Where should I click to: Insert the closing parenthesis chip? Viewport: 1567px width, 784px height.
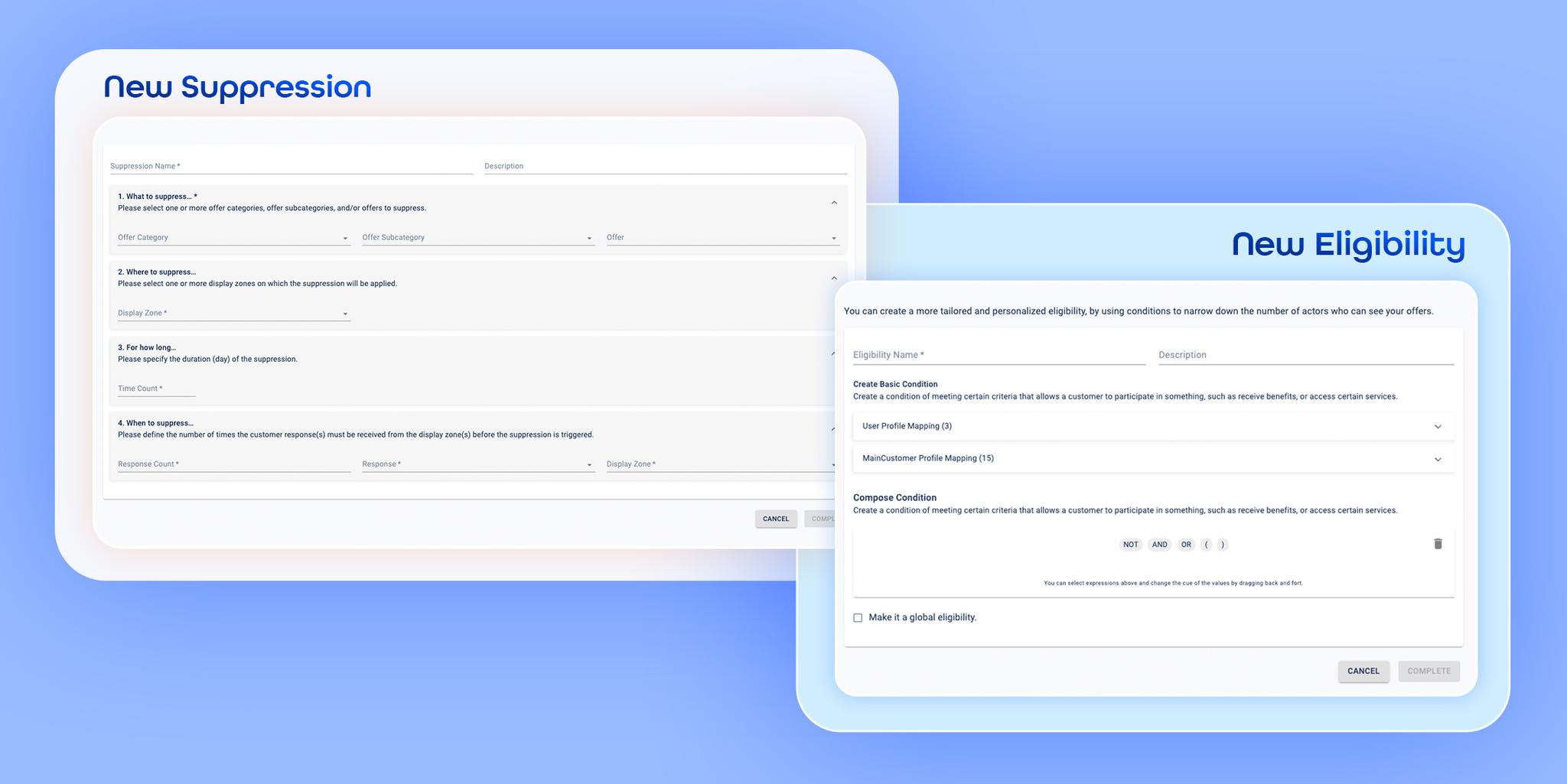point(1222,545)
